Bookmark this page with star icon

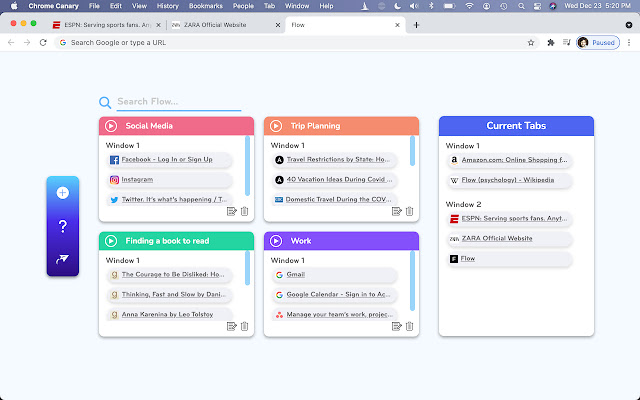click(x=531, y=42)
